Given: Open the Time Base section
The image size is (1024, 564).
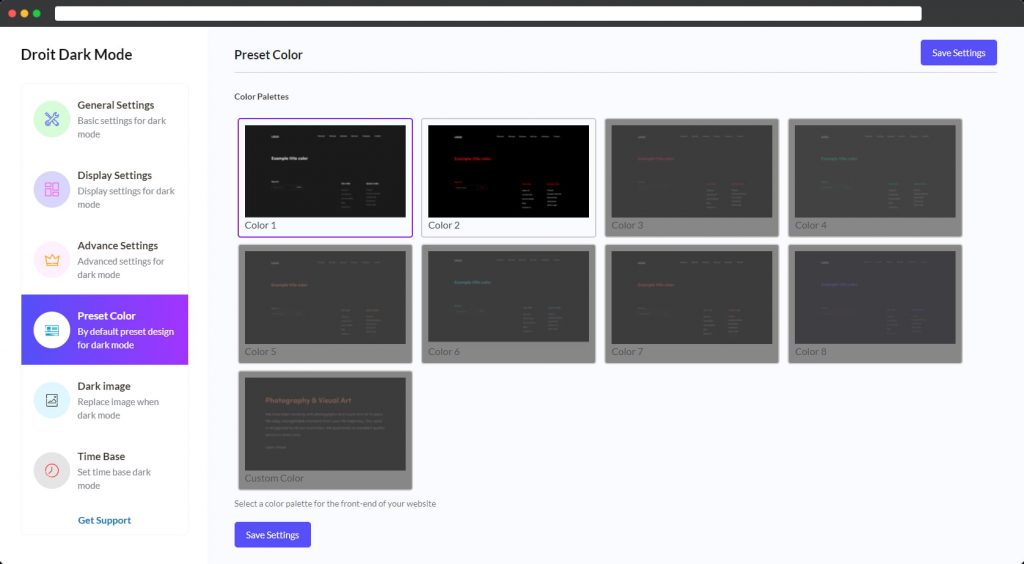Looking at the screenshot, I should (104, 471).
